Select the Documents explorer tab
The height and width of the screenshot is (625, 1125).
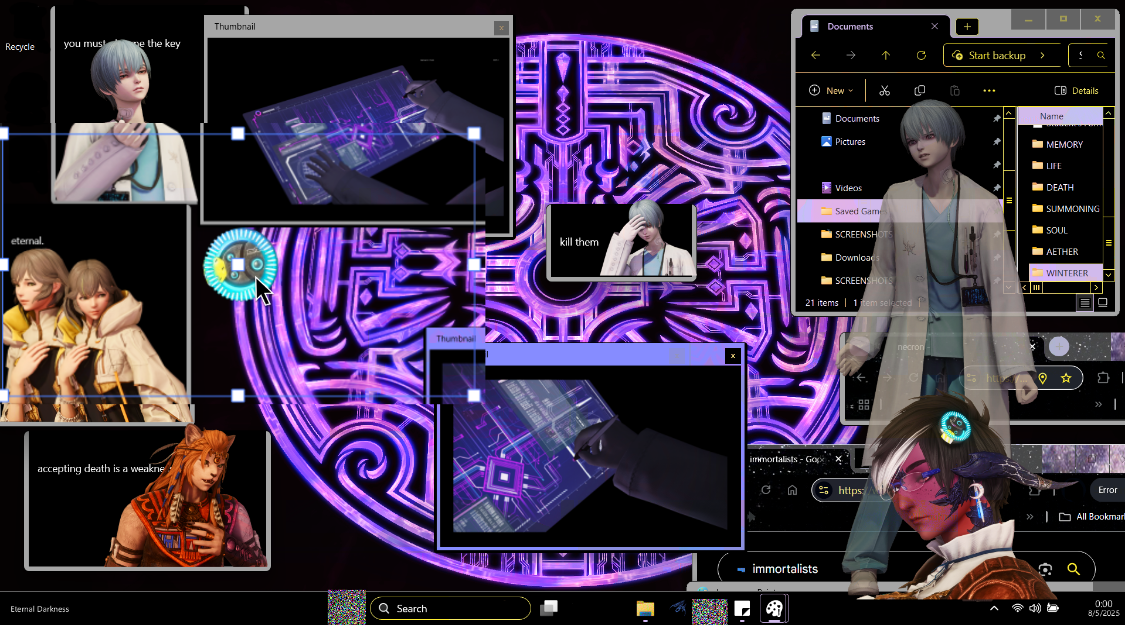coord(875,27)
